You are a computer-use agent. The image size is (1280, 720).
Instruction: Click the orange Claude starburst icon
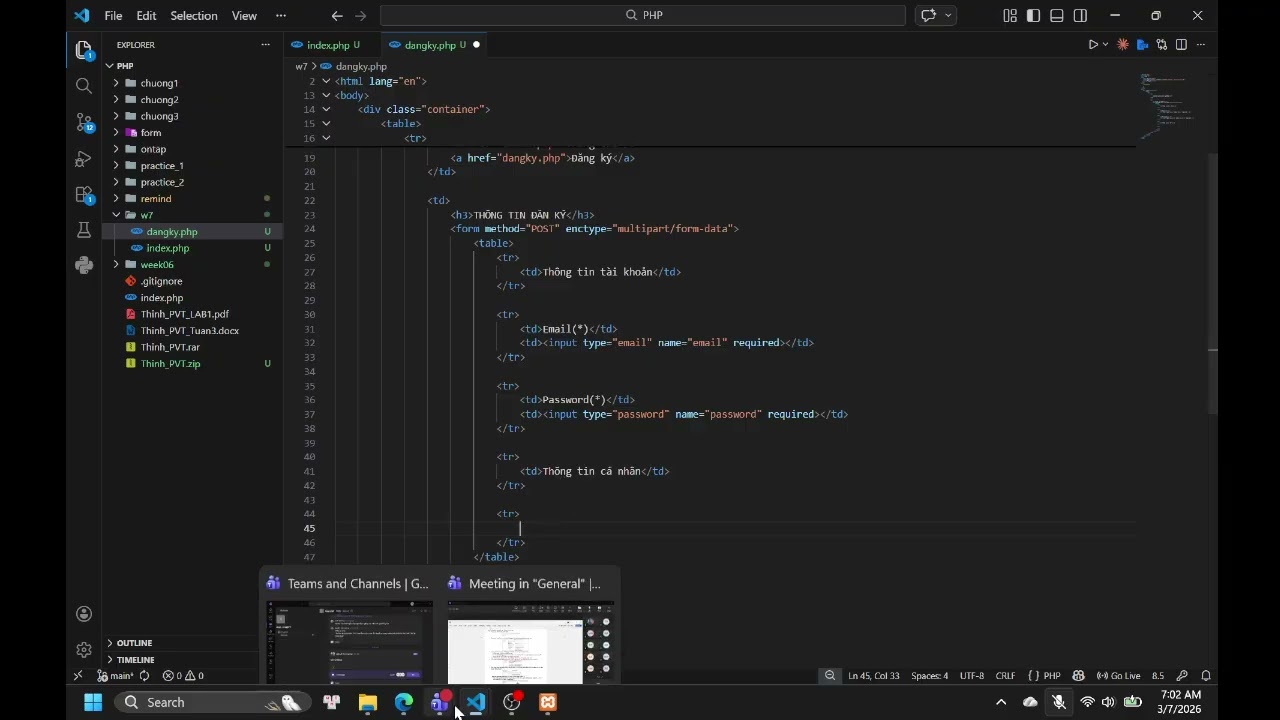click(x=1123, y=45)
